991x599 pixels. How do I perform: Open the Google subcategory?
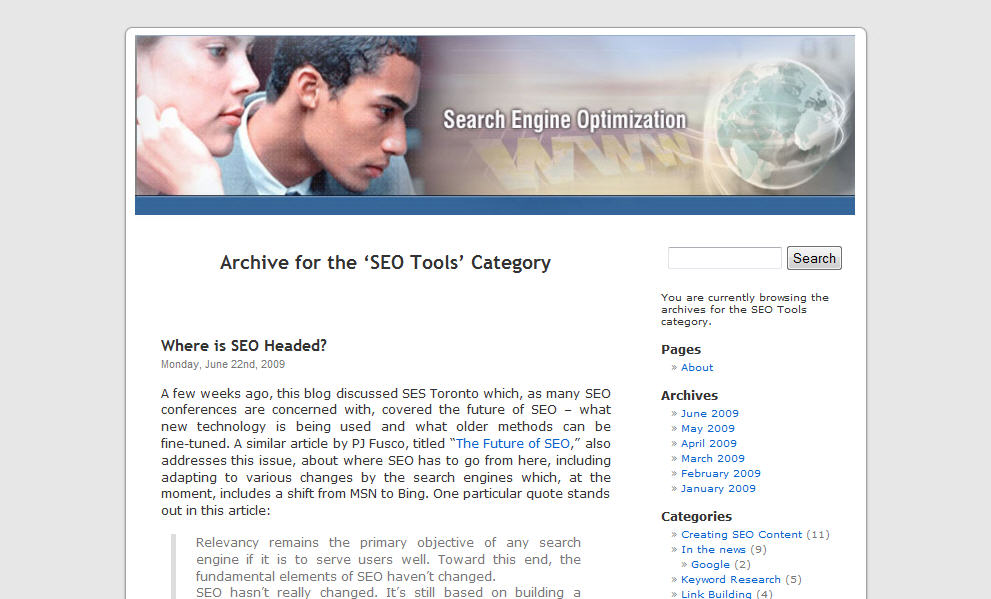708,564
